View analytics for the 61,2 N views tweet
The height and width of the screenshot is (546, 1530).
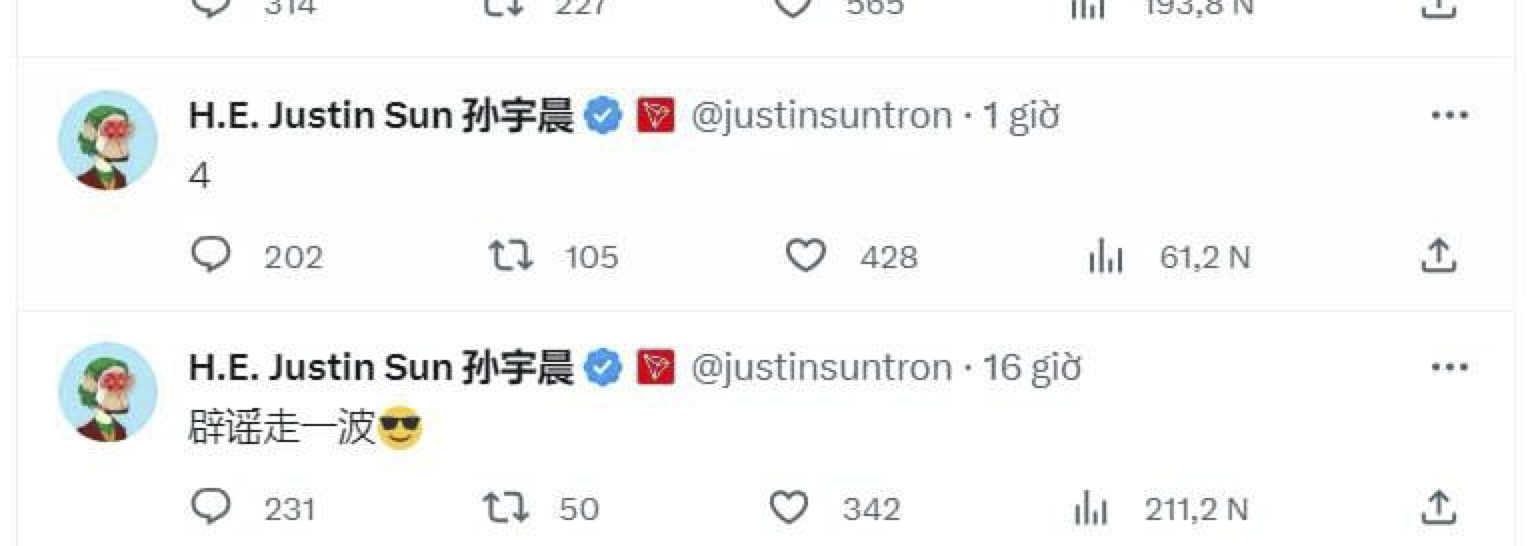(x=1106, y=259)
